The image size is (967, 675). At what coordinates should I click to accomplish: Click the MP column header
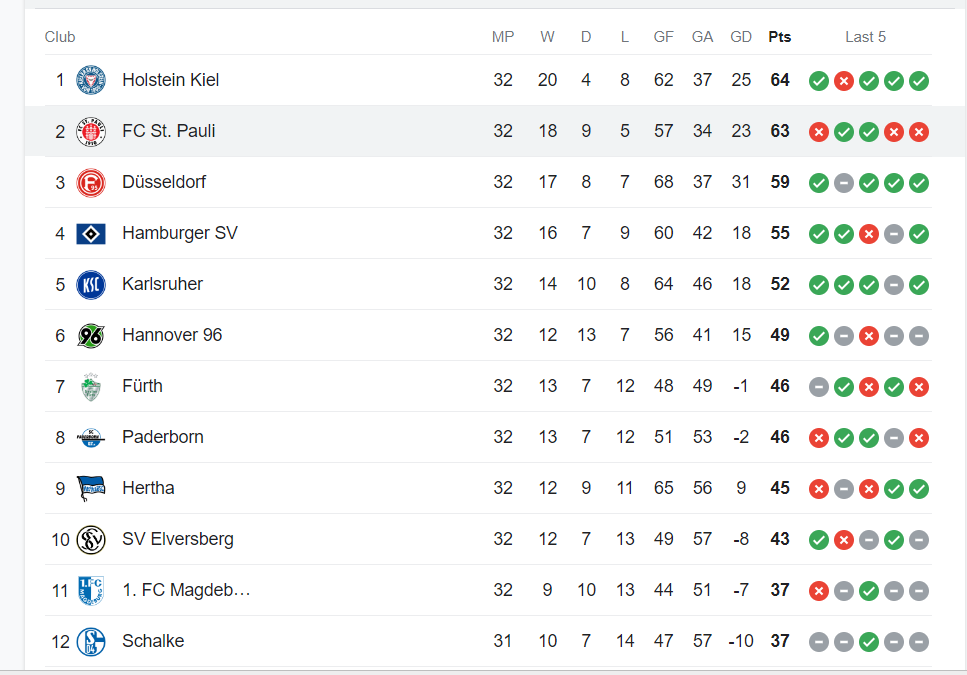503,37
